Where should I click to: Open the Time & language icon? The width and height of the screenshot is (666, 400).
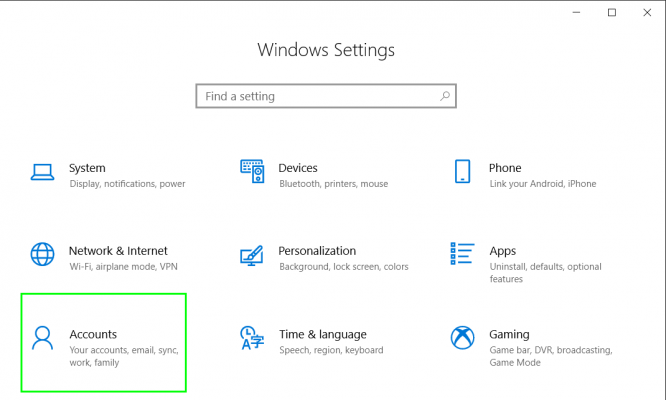point(252,338)
